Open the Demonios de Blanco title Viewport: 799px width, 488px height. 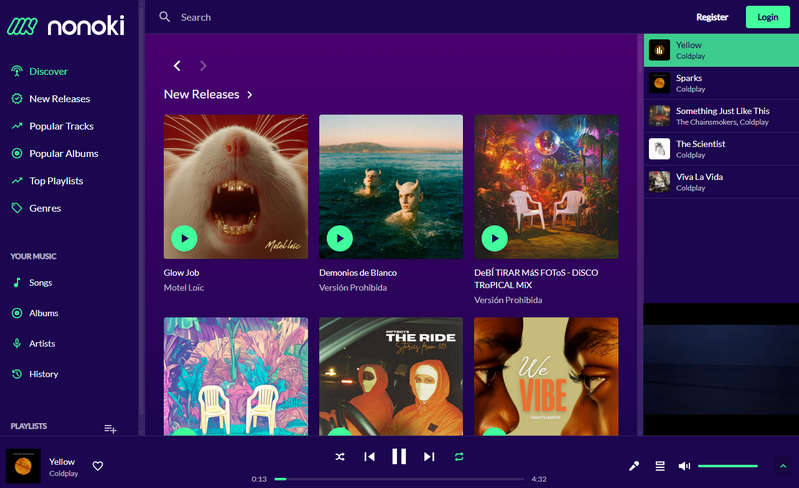(358, 273)
